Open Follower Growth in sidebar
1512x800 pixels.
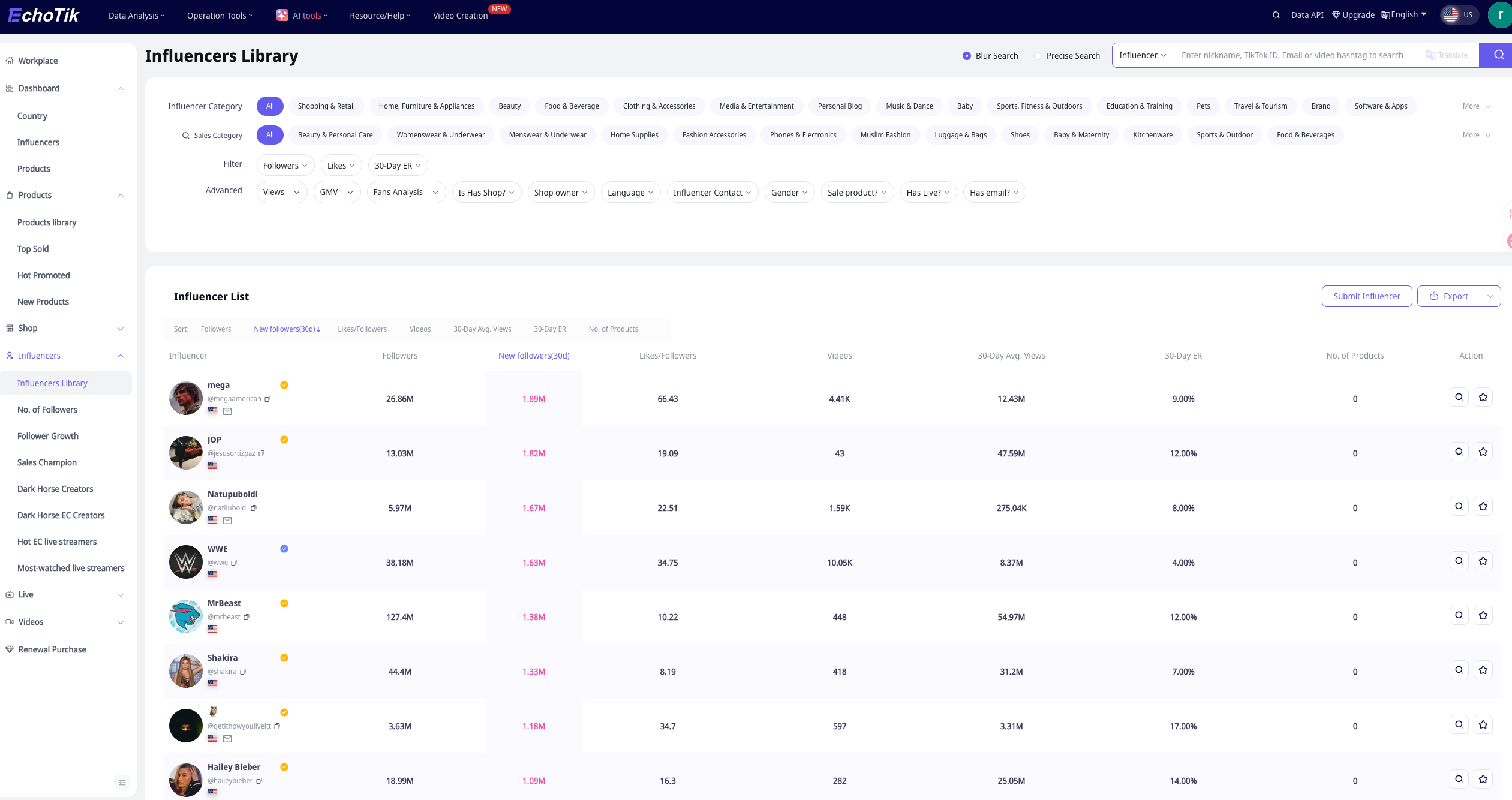click(48, 436)
